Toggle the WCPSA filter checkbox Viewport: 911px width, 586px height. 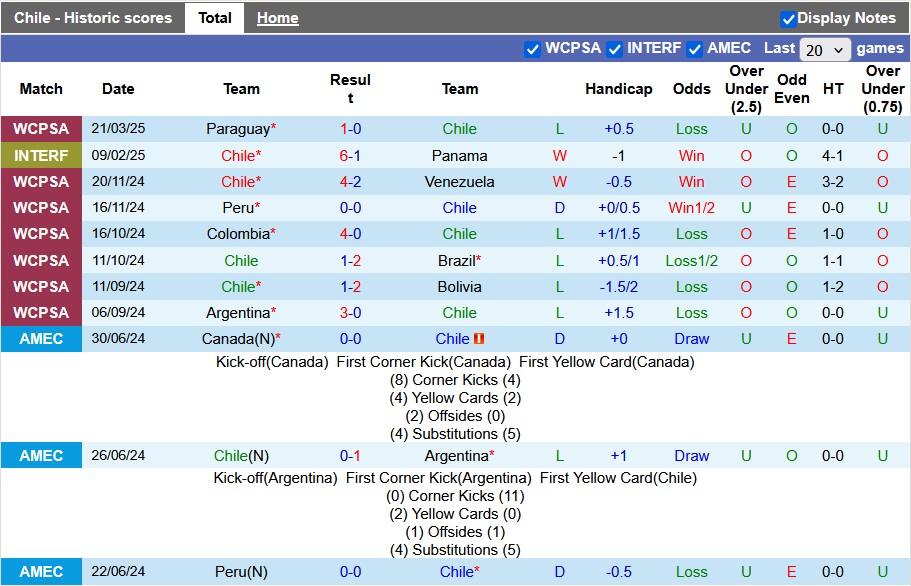[x=532, y=49]
